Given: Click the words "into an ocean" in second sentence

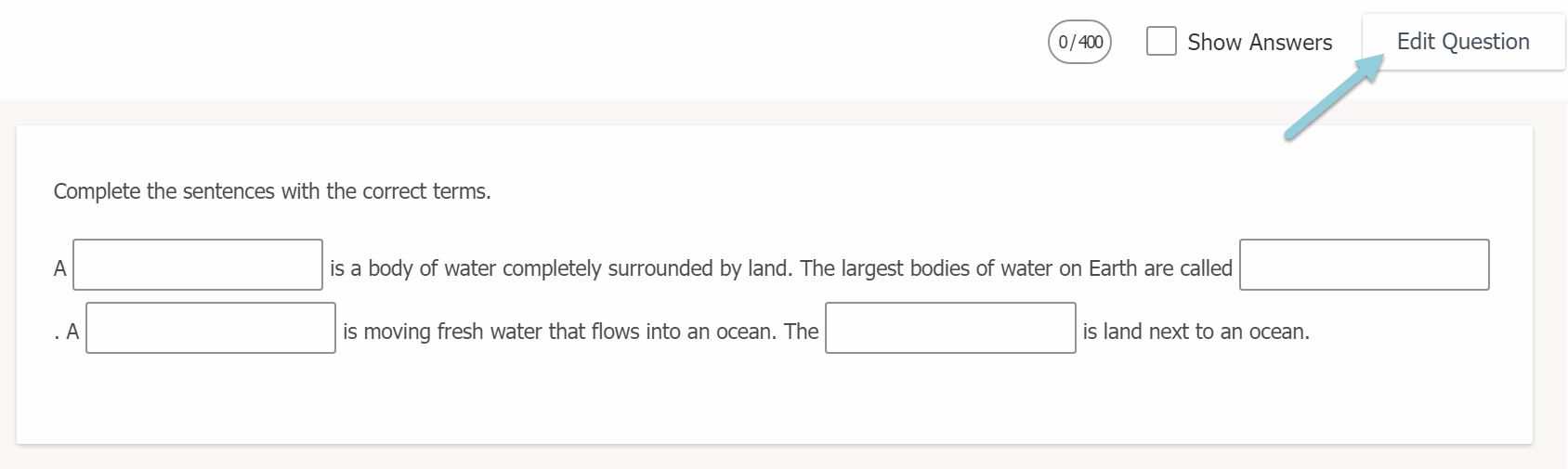Looking at the screenshot, I should [x=711, y=332].
